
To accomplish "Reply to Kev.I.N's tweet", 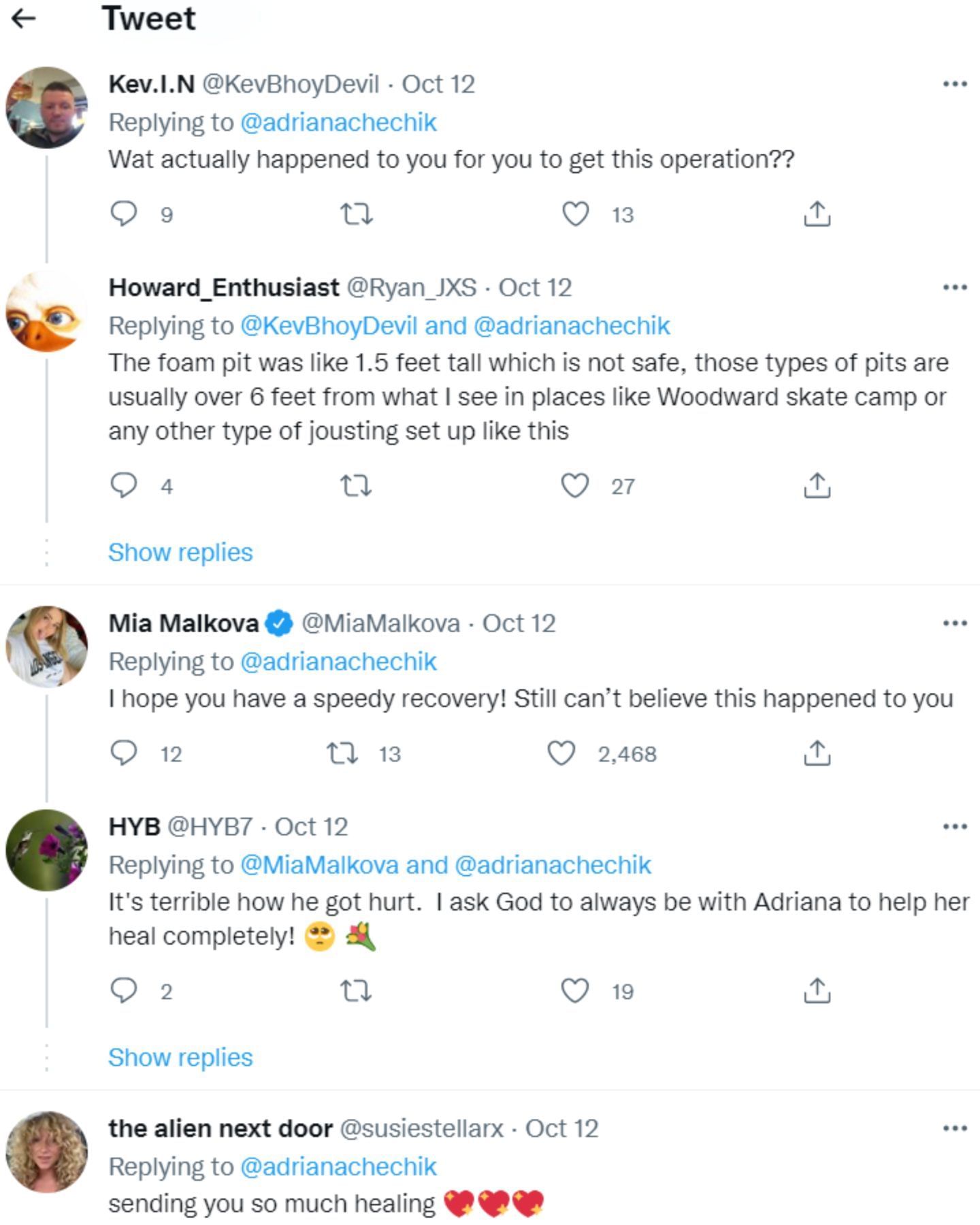I will (x=124, y=214).
